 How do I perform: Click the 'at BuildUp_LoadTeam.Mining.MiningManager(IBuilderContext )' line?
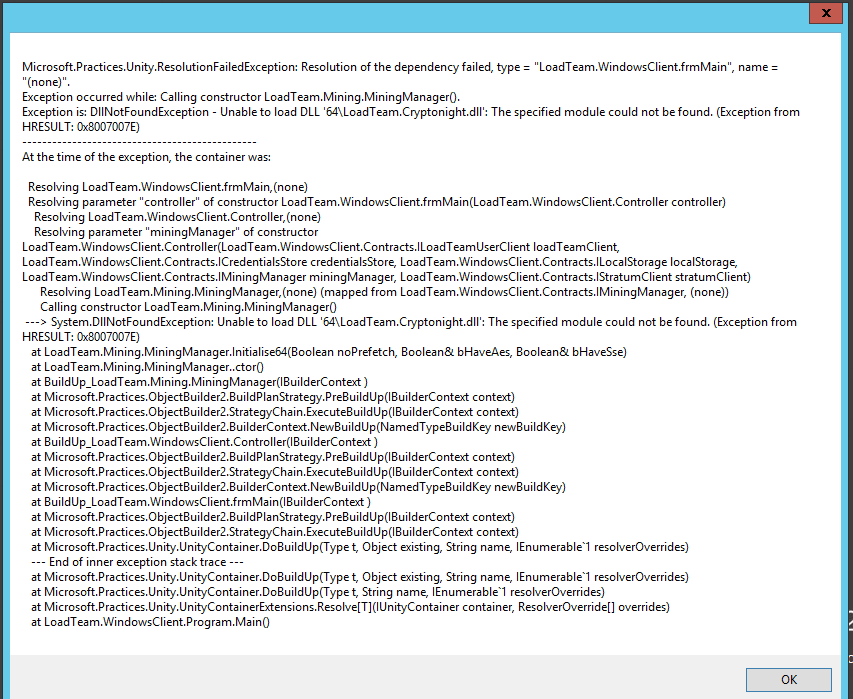(x=199, y=382)
